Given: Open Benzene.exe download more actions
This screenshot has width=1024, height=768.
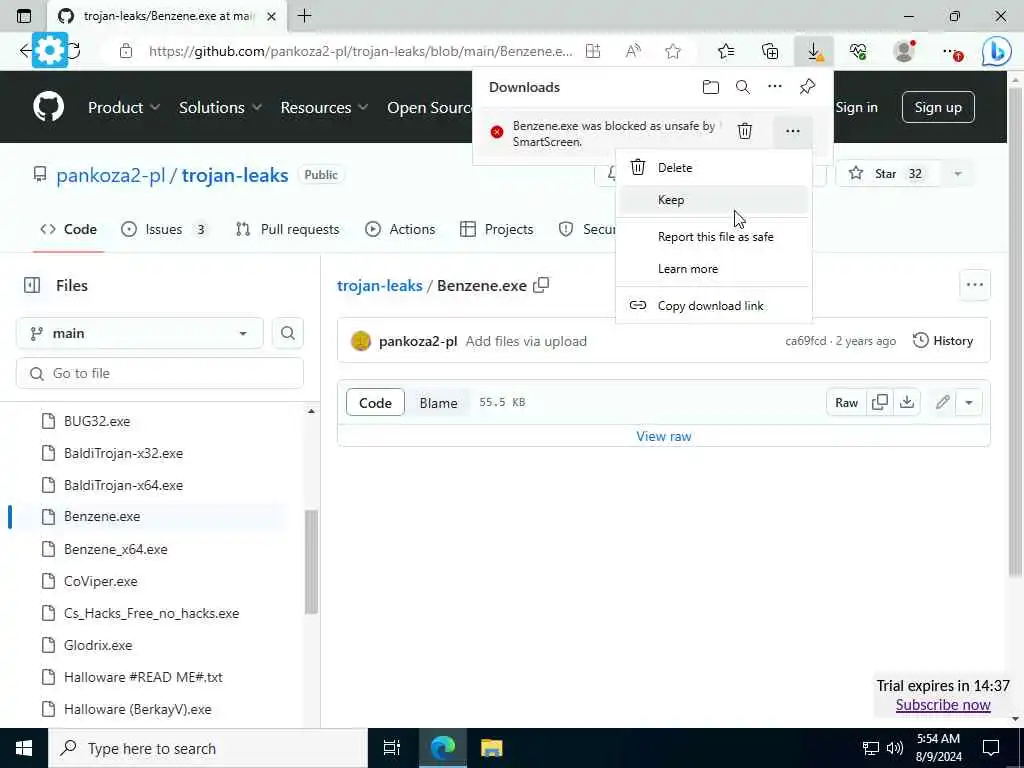Looking at the screenshot, I should click(x=793, y=131).
